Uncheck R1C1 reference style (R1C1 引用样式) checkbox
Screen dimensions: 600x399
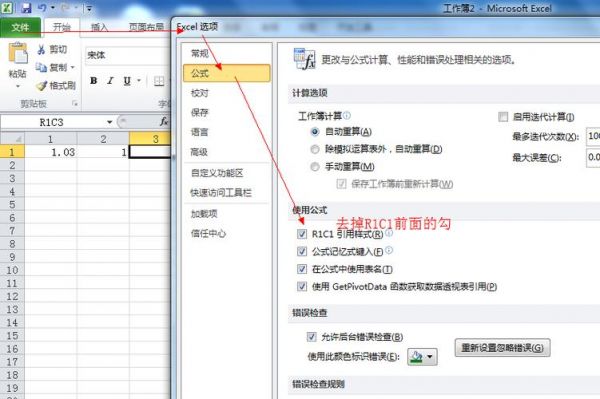pyautogui.click(x=302, y=234)
